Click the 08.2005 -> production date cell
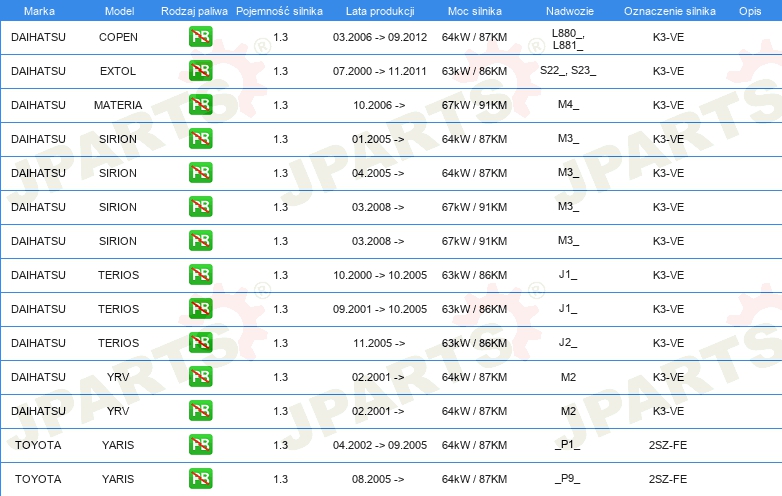Image resolution: width=782 pixels, height=496 pixels. 378,479
